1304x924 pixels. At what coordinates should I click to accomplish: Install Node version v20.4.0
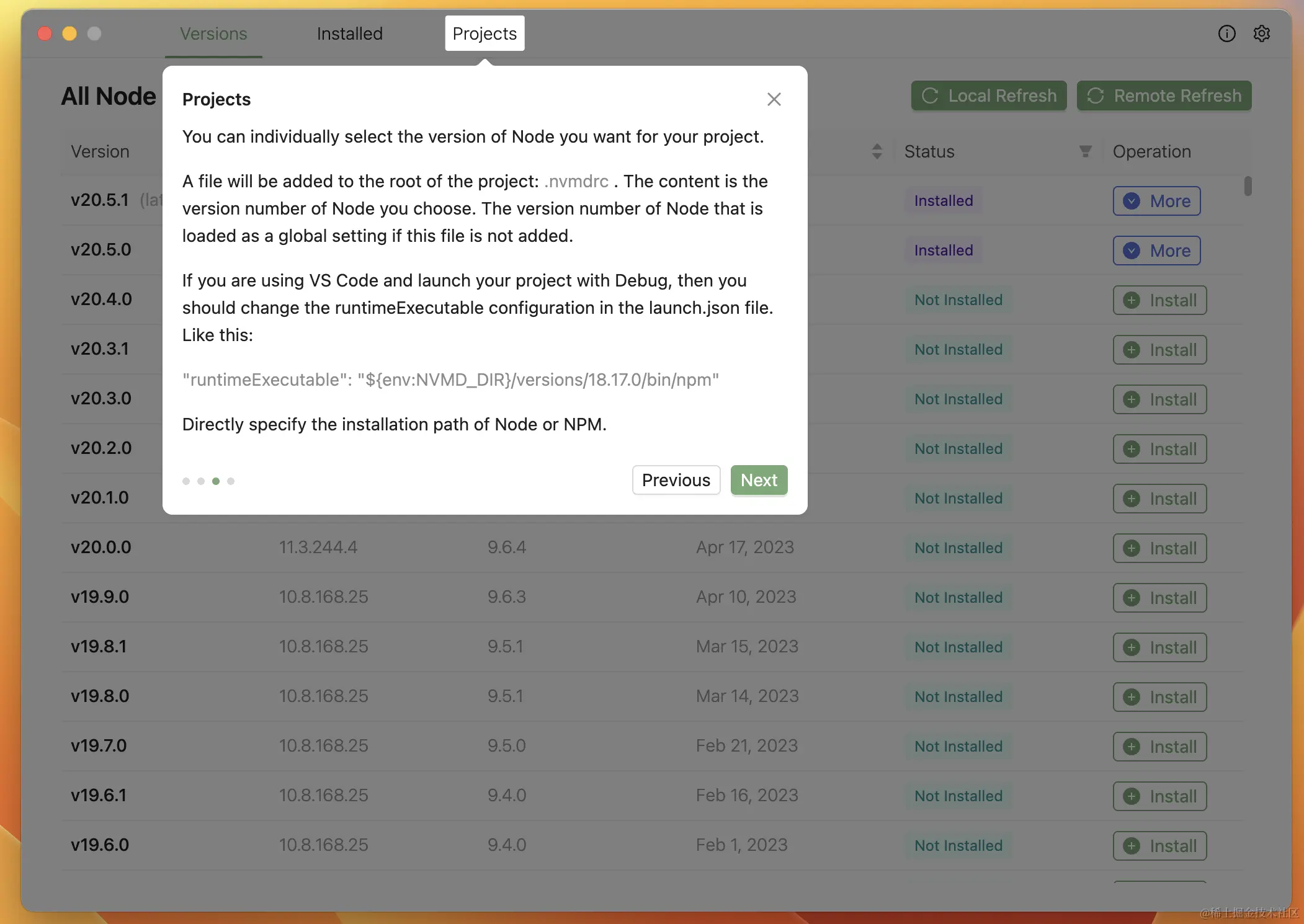click(x=1159, y=300)
